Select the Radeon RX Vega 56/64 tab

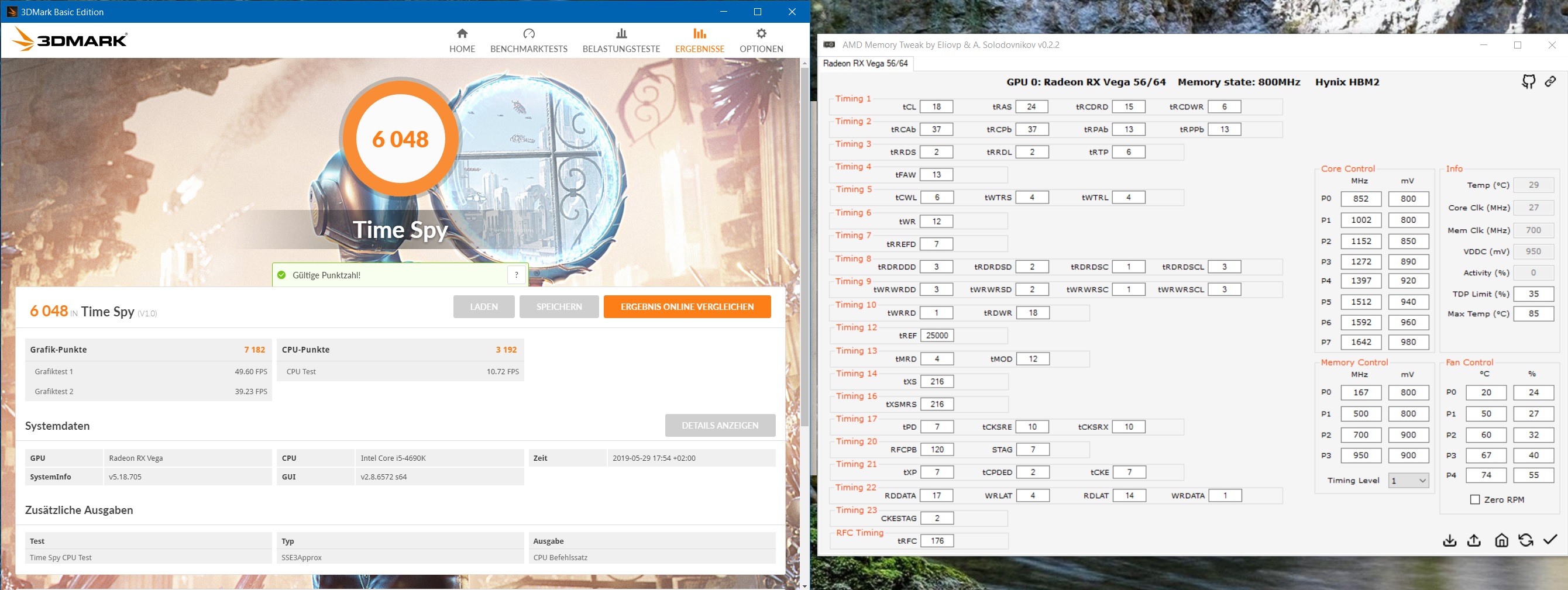(x=865, y=63)
